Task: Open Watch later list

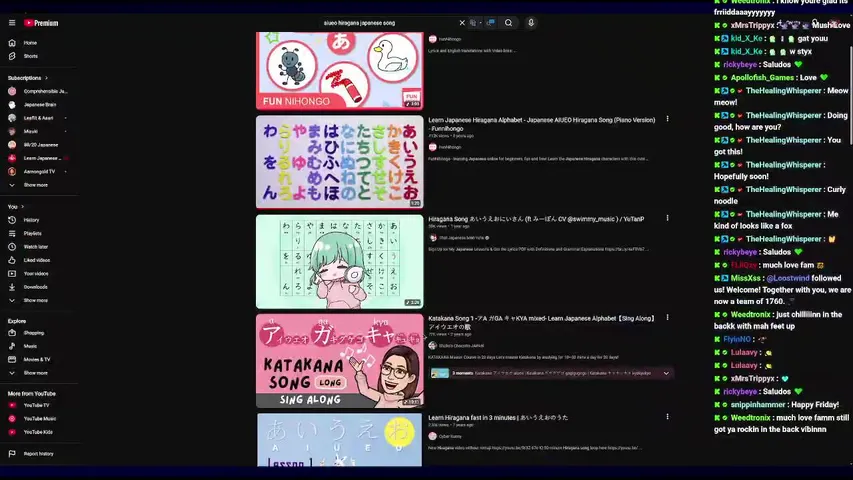Action: (x=28, y=247)
